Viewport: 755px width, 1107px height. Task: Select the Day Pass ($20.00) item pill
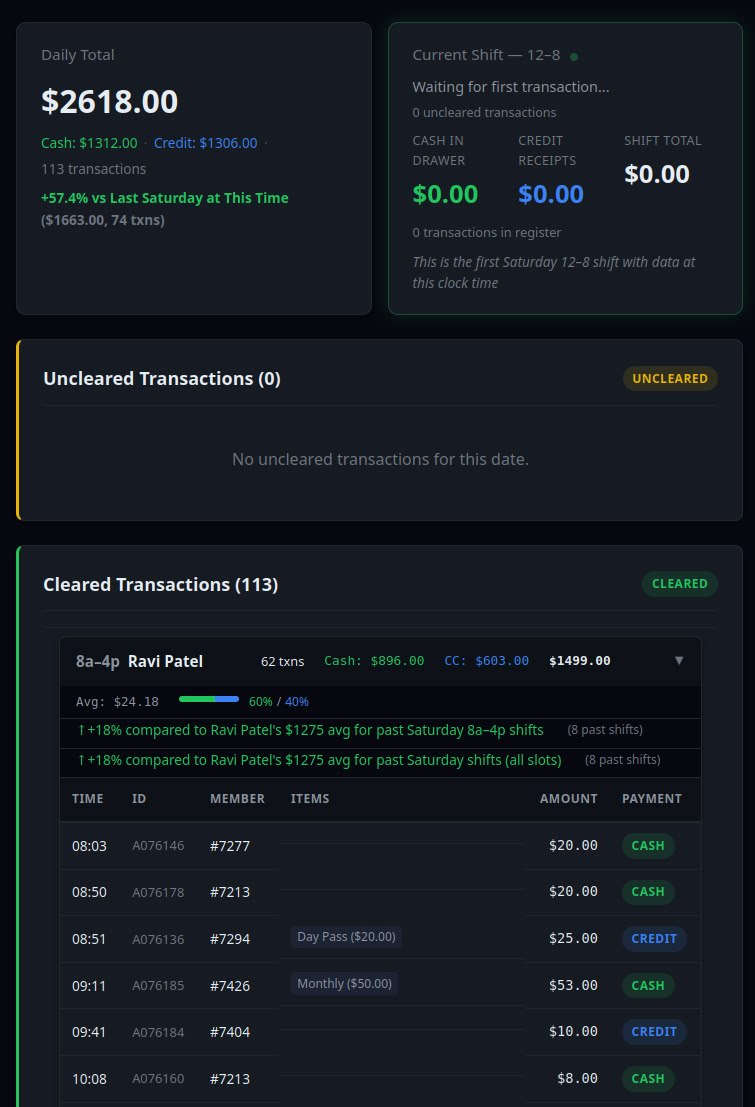click(344, 936)
